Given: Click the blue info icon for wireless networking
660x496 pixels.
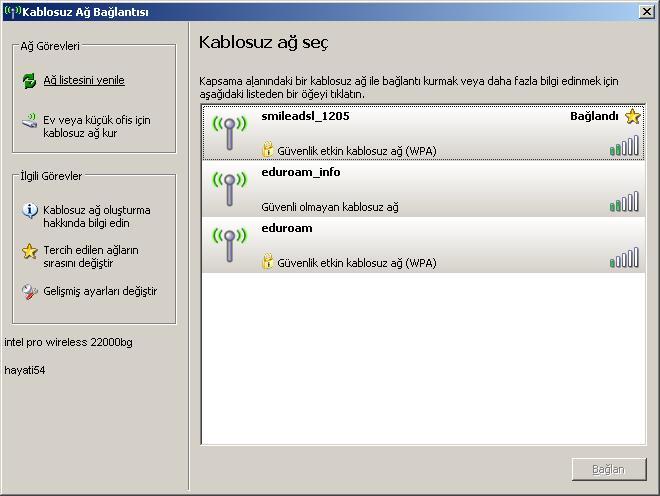Looking at the screenshot, I should click(x=29, y=210).
